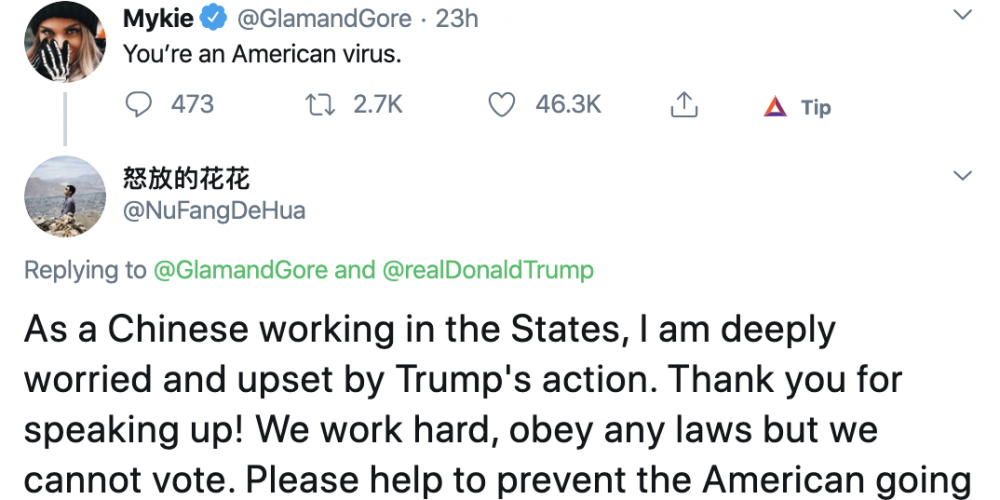1000x500 pixels.
Task: Expand the chevron menu on NuFangDeHua's reply
Action: pos(962,176)
